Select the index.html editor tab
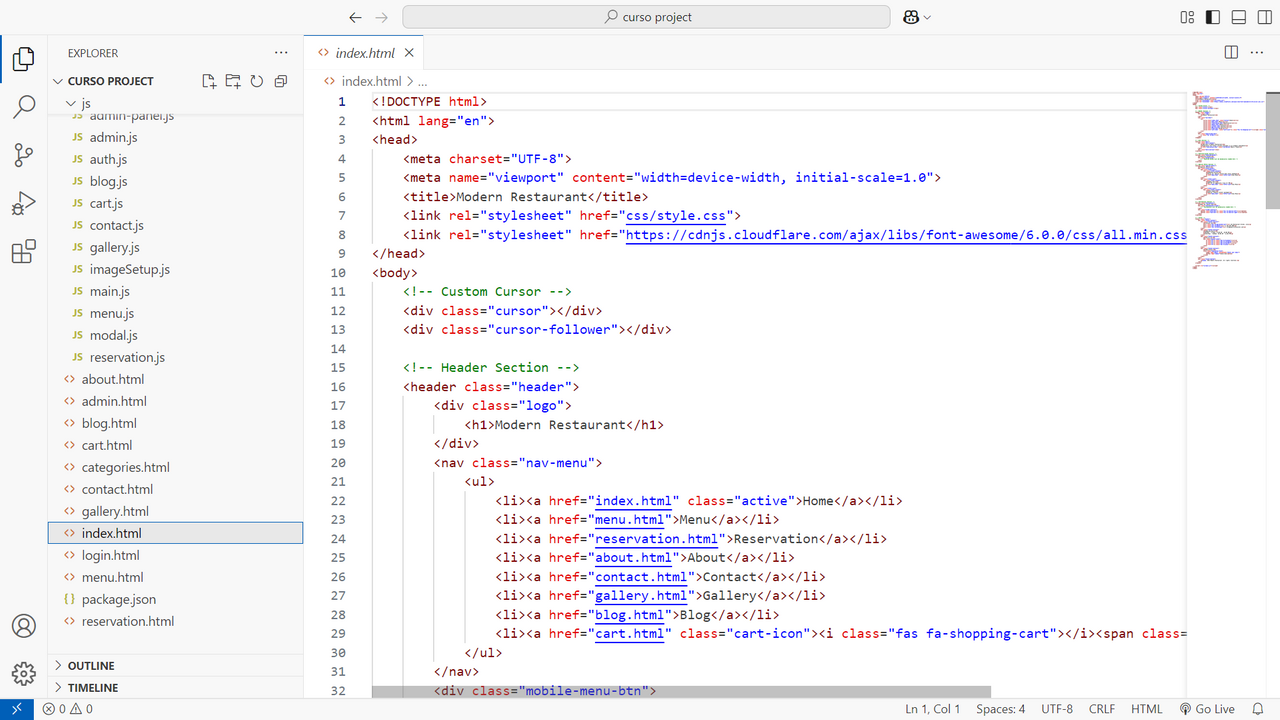 pyautogui.click(x=364, y=53)
